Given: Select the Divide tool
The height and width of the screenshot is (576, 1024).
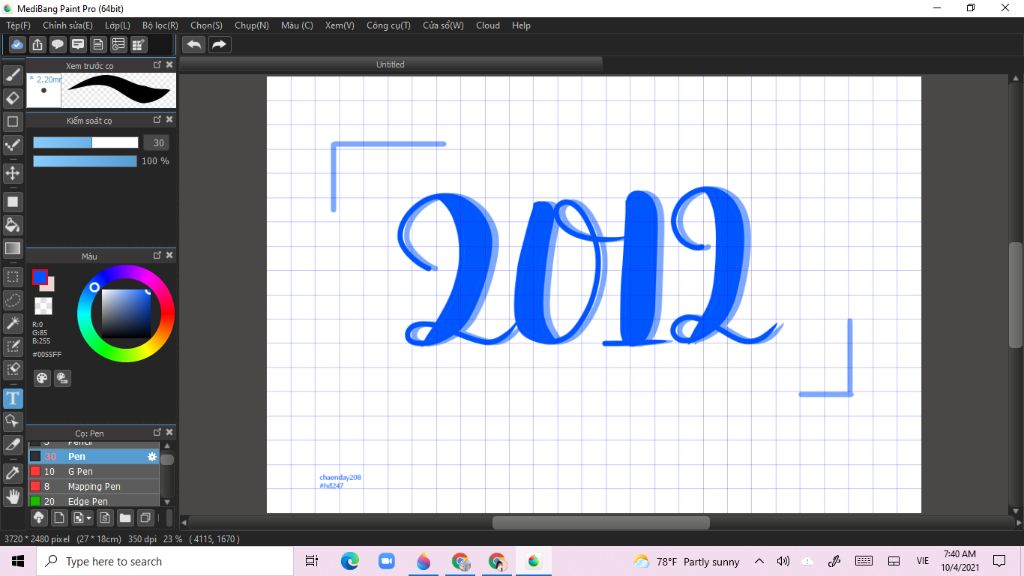Looking at the screenshot, I should (12, 445).
